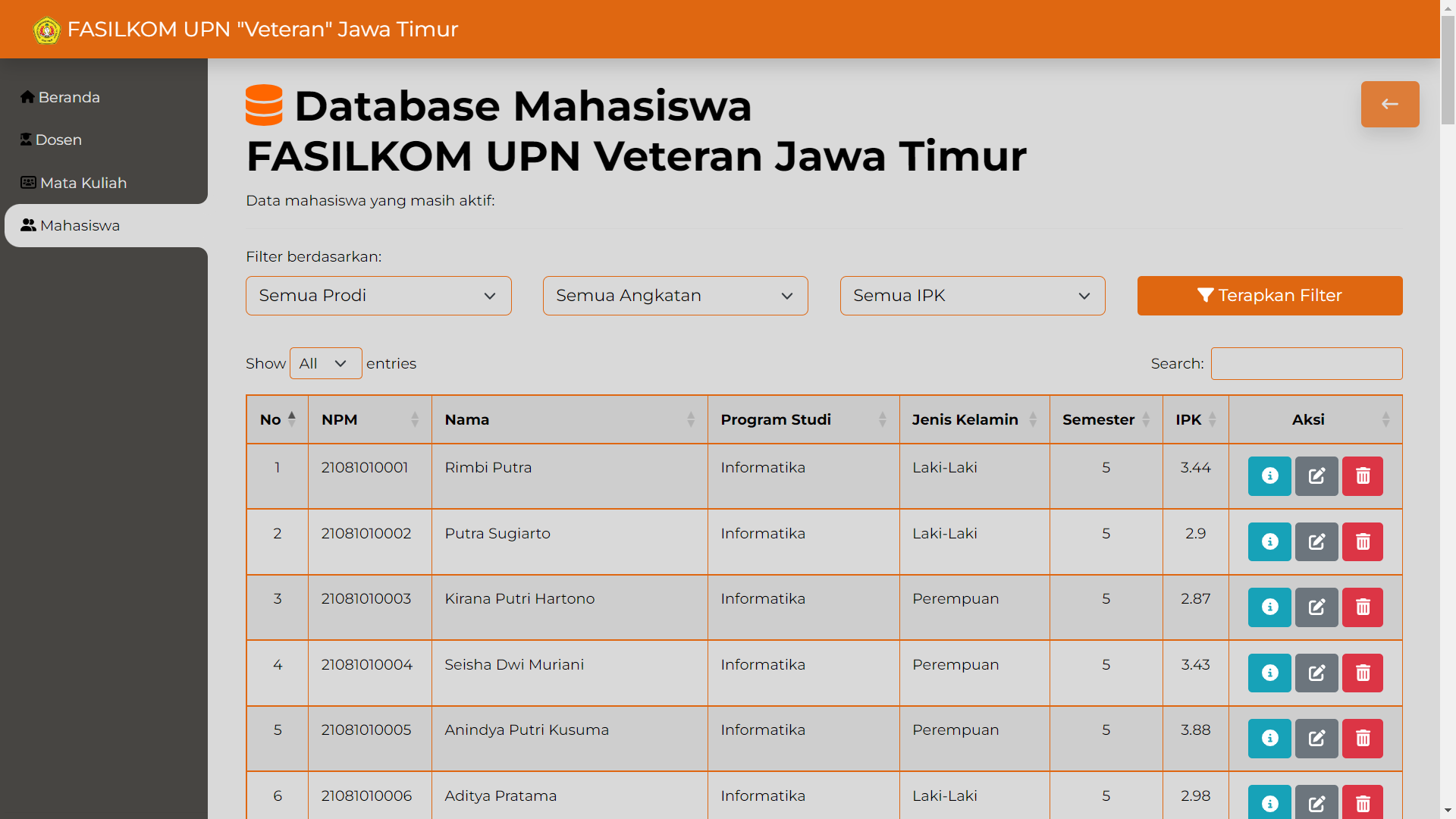Open Beranda in the sidebar
1456x819 pixels.
(x=61, y=97)
